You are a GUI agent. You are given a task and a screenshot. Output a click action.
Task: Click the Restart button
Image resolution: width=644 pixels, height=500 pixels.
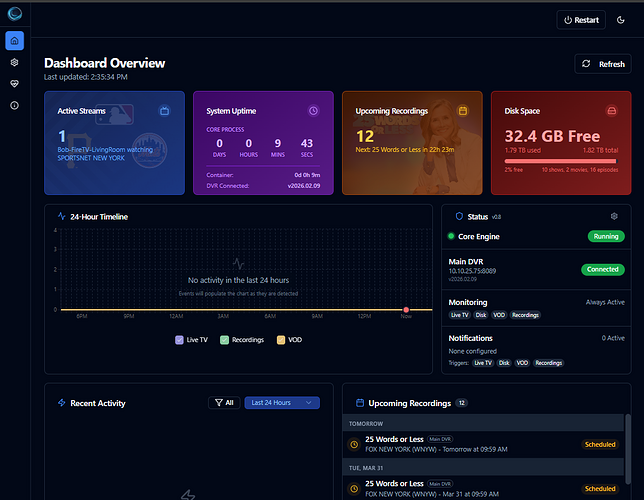coord(581,20)
